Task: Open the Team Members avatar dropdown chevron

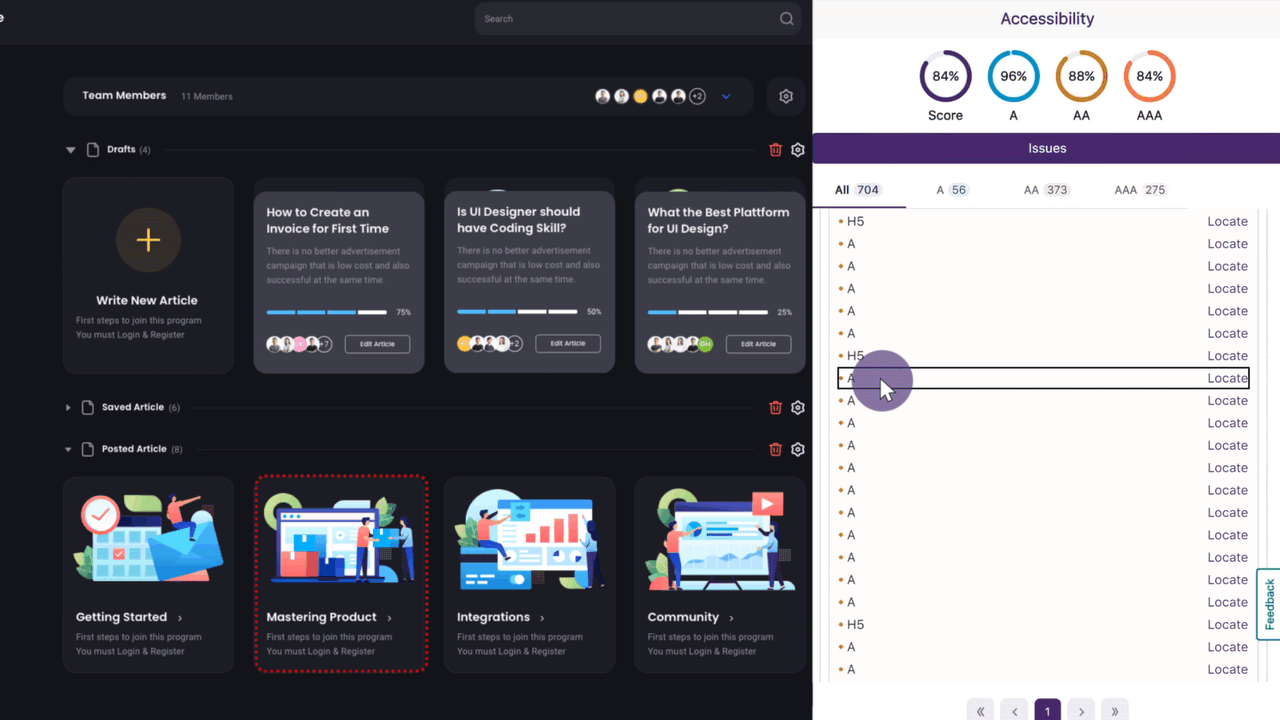Action: coord(726,96)
